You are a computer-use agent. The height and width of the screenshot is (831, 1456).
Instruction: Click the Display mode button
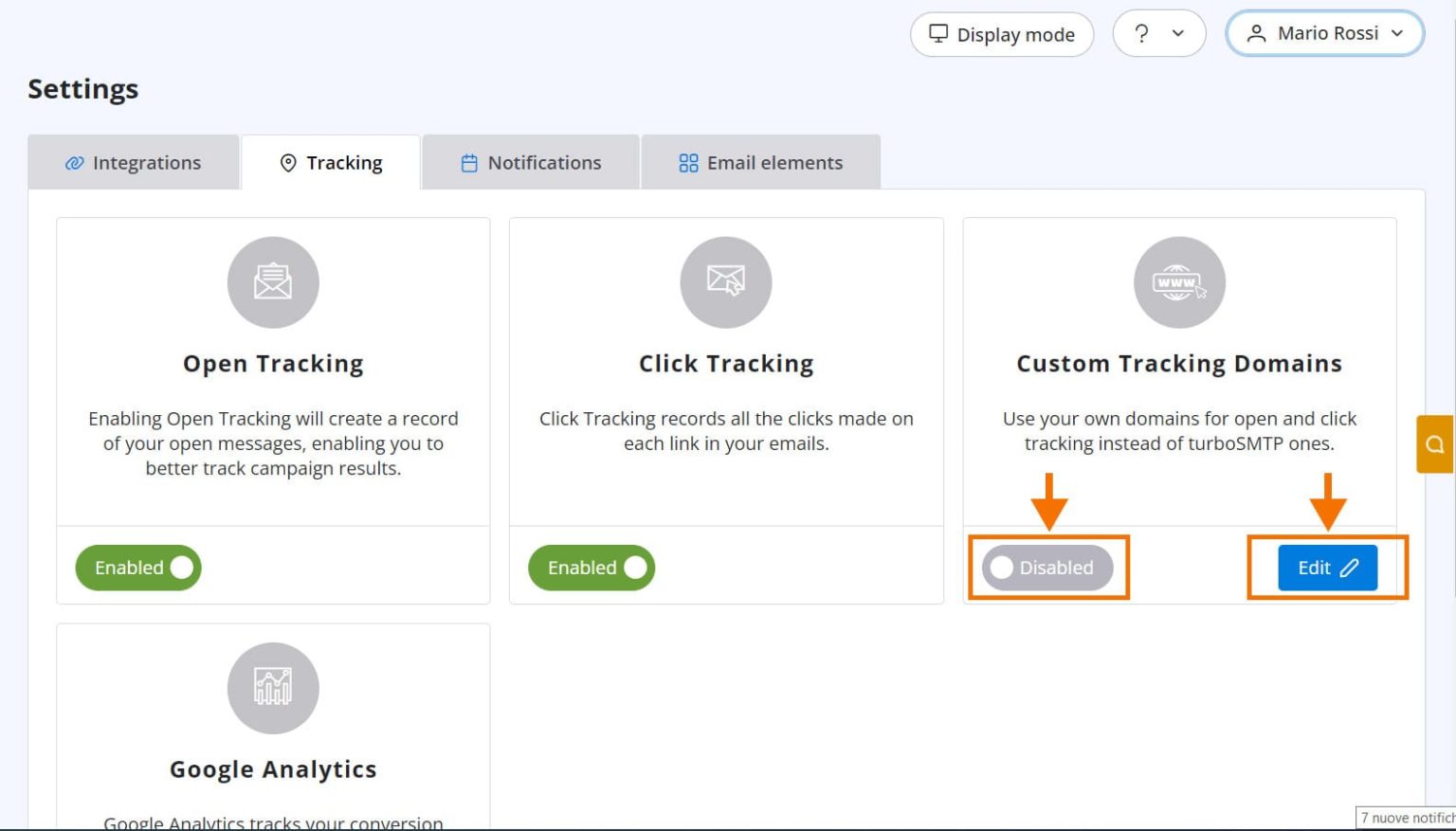coord(1002,34)
